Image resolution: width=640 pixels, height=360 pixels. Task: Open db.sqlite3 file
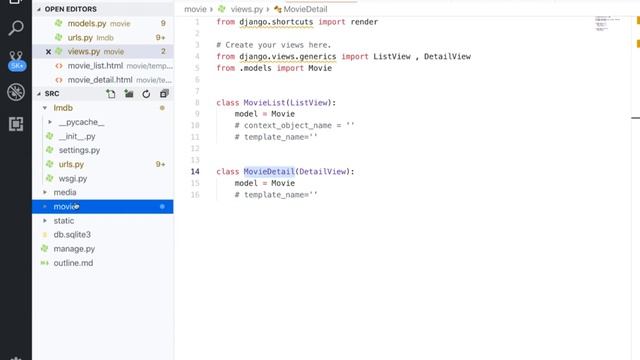pos(103,235)
